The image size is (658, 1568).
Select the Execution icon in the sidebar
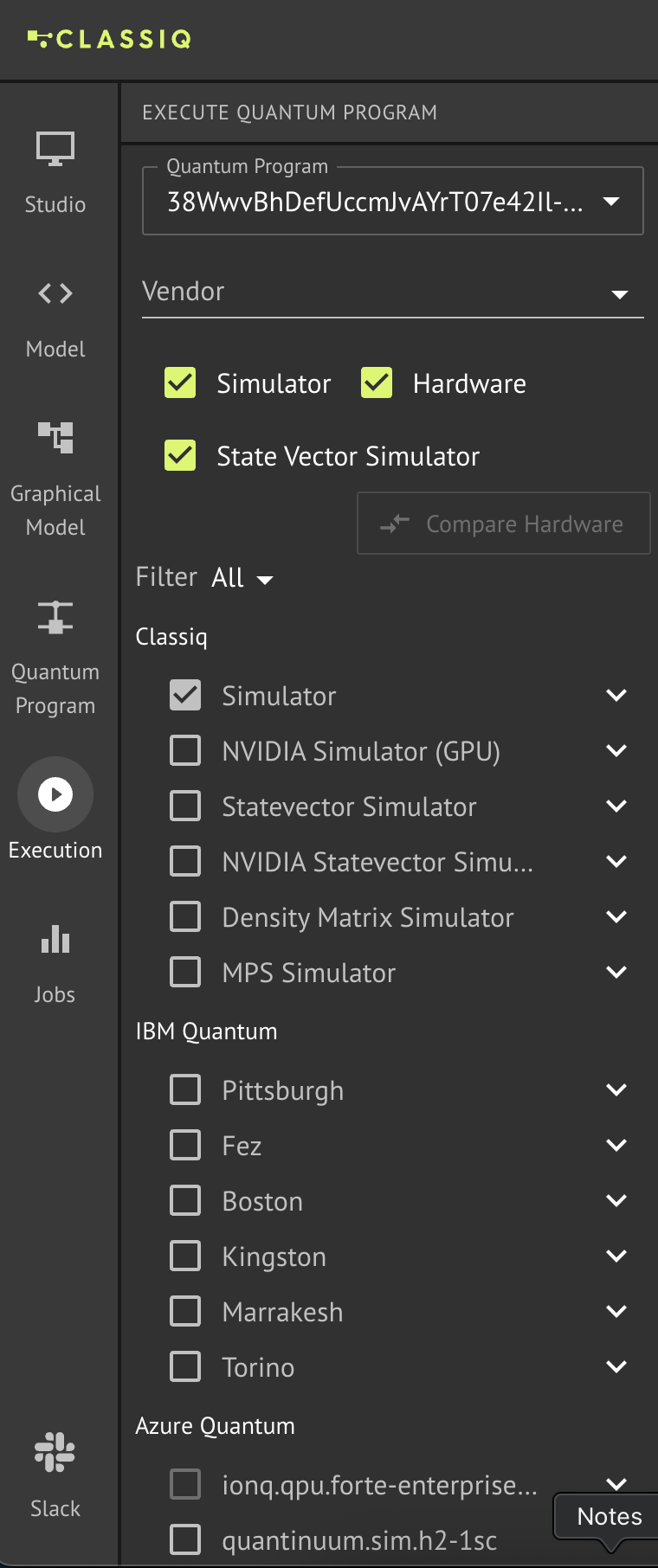point(55,794)
